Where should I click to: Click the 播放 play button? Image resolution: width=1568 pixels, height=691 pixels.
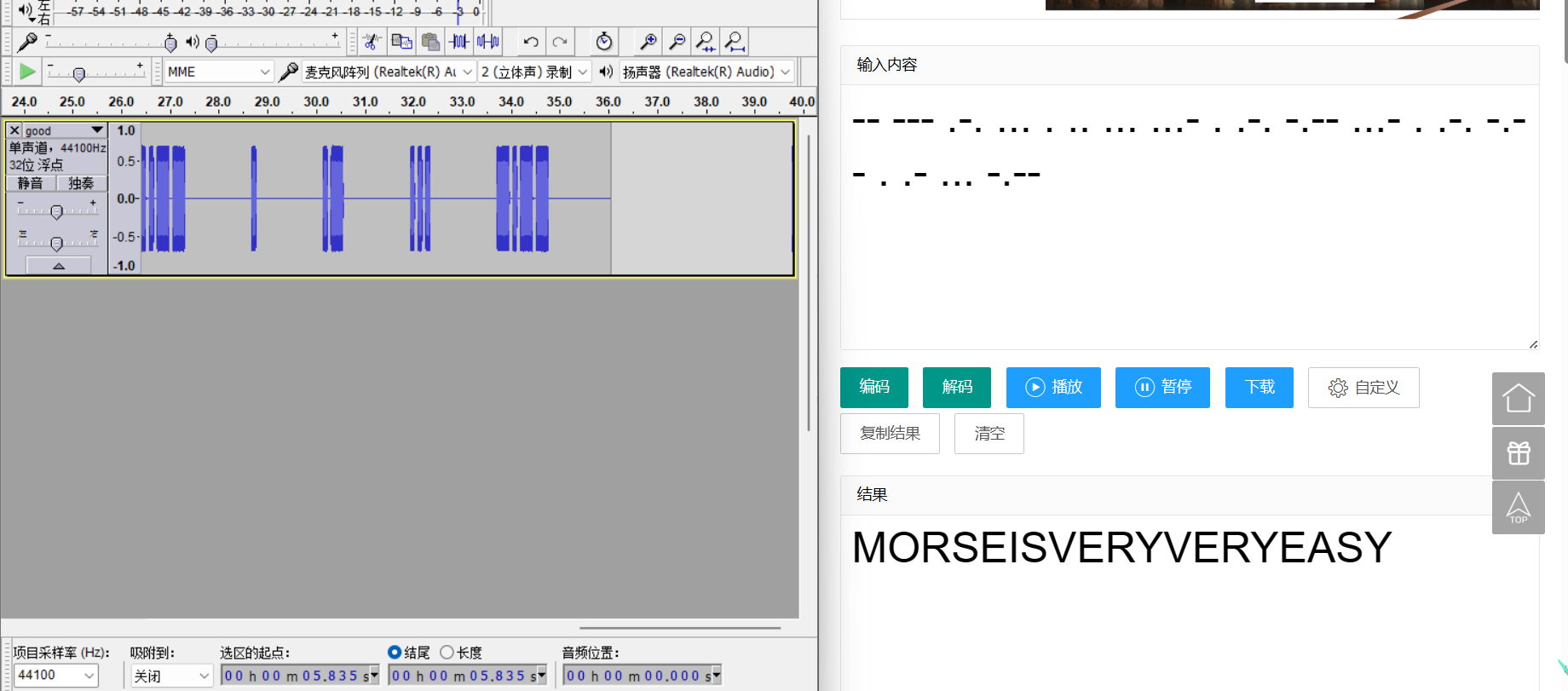pos(1053,388)
